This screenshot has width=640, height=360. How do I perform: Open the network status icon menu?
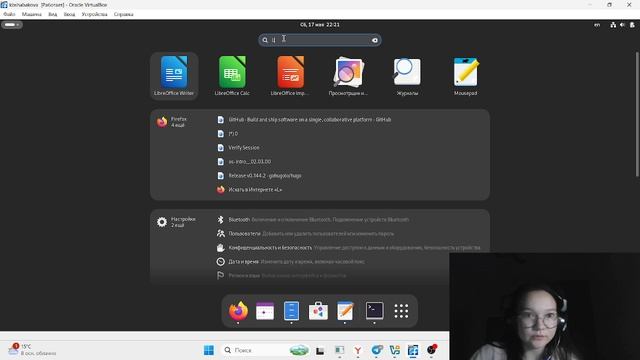coord(613,25)
